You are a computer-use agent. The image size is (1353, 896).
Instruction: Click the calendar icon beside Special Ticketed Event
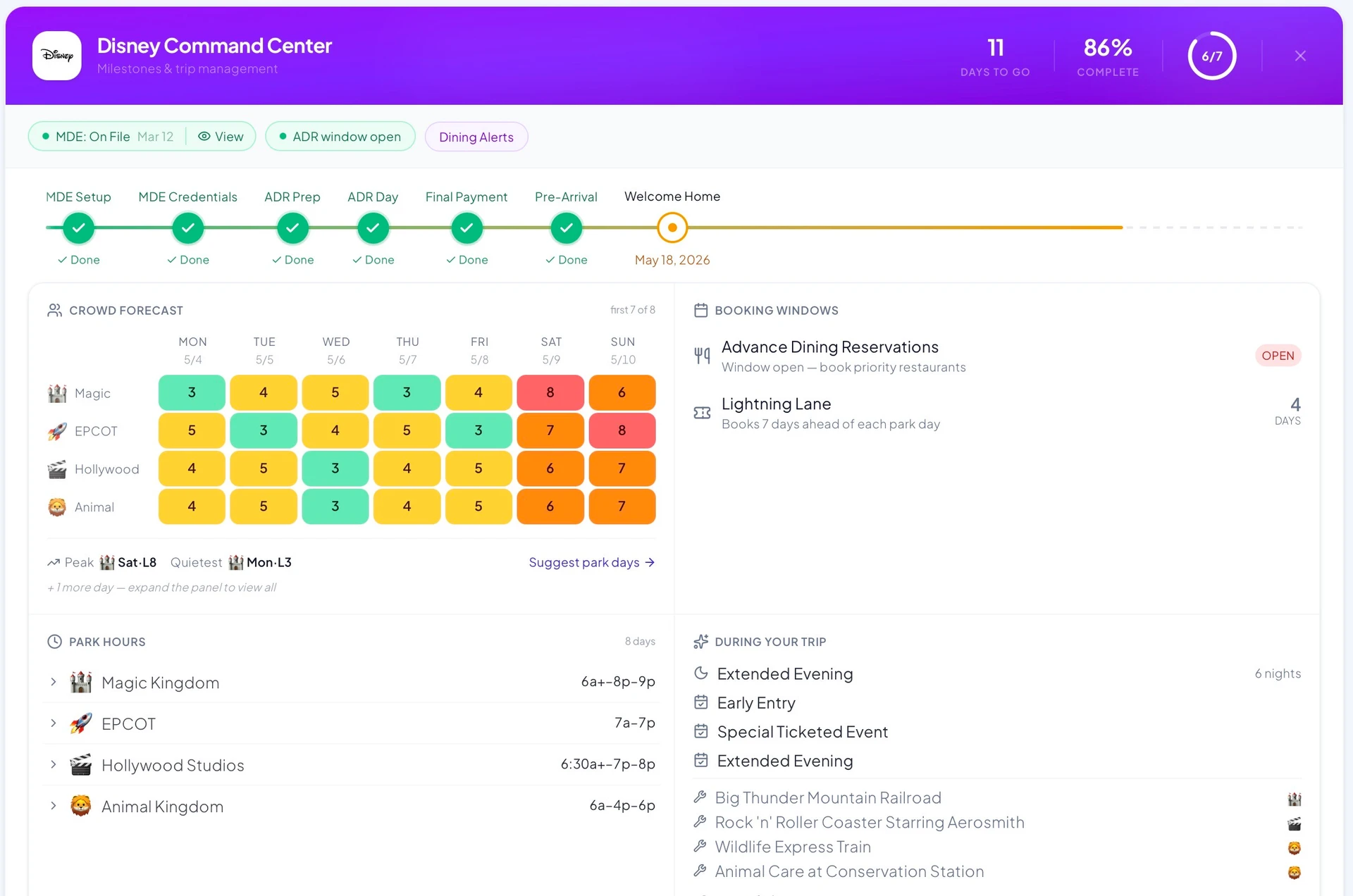click(x=700, y=731)
